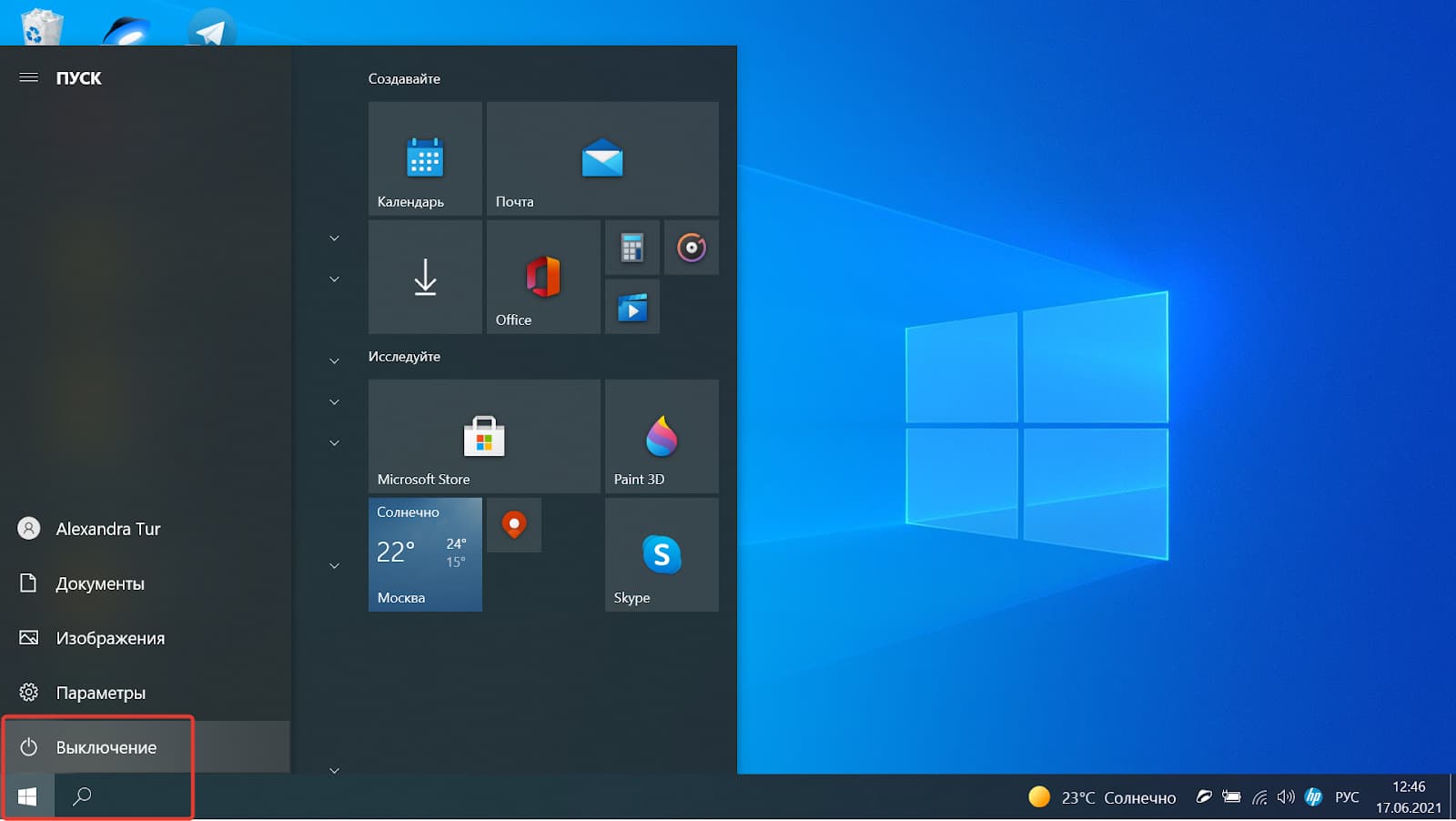1456x821 pixels.
Task: Expand the topmost chevron in the app list
Action: [x=334, y=238]
